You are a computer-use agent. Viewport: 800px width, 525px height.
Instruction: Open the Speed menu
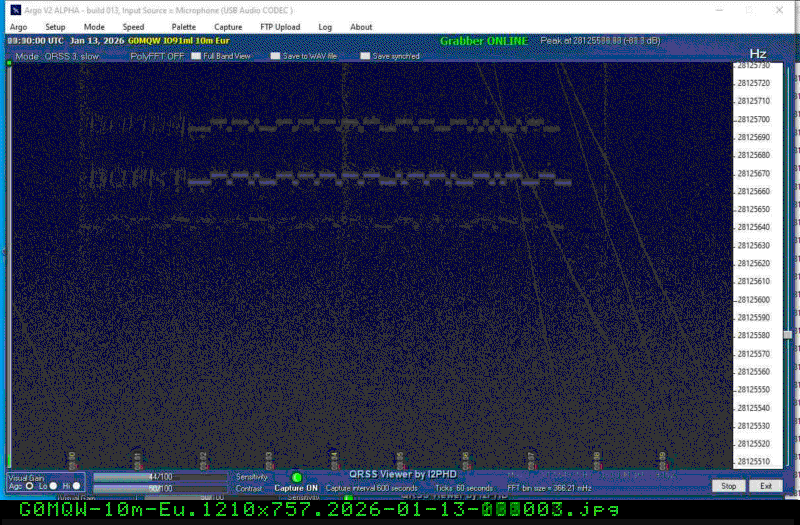tap(133, 27)
